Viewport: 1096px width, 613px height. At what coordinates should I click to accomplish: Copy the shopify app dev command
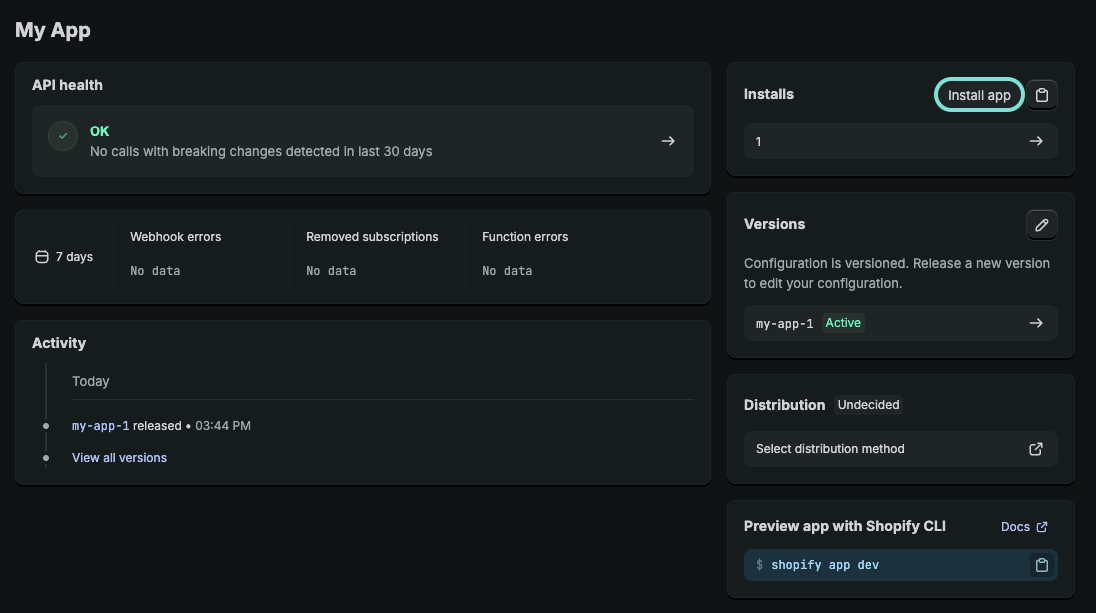point(1042,565)
